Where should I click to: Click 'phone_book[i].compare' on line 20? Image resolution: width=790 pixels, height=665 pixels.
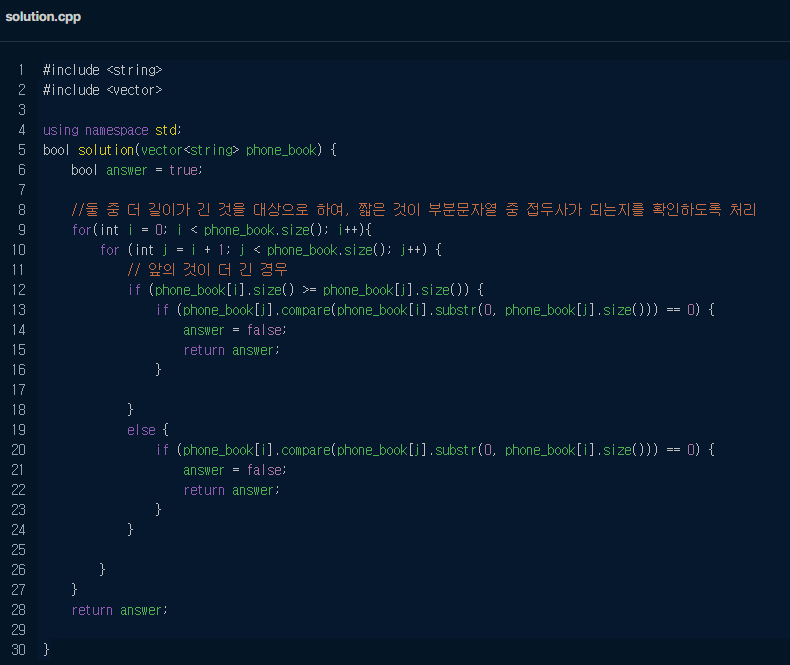(256, 450)
